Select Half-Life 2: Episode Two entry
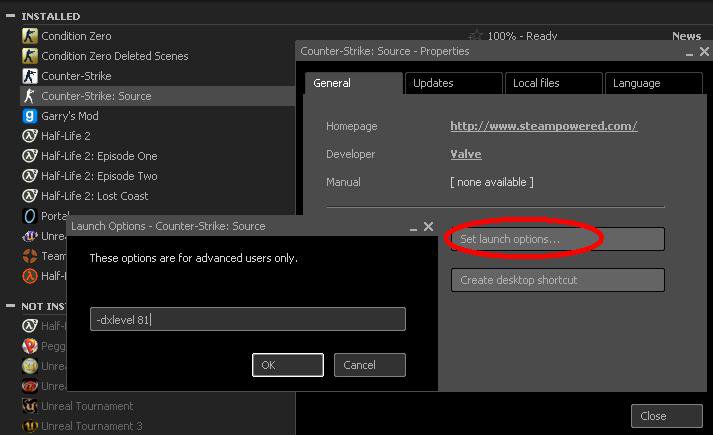Screen dimensions: 713x435 [x=99, y=176]
